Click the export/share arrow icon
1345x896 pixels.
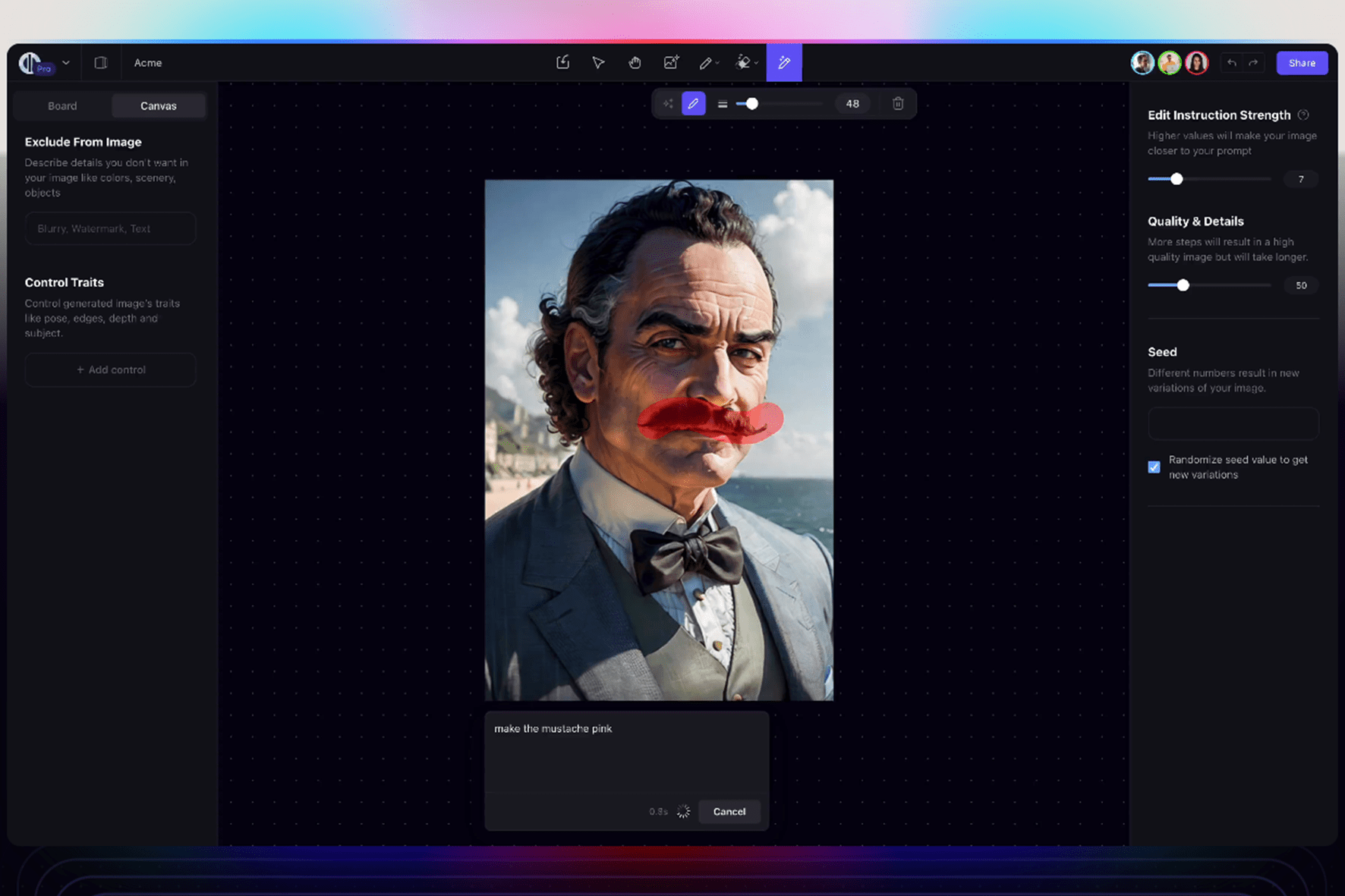pyautogui.click(x=563, y=63)
